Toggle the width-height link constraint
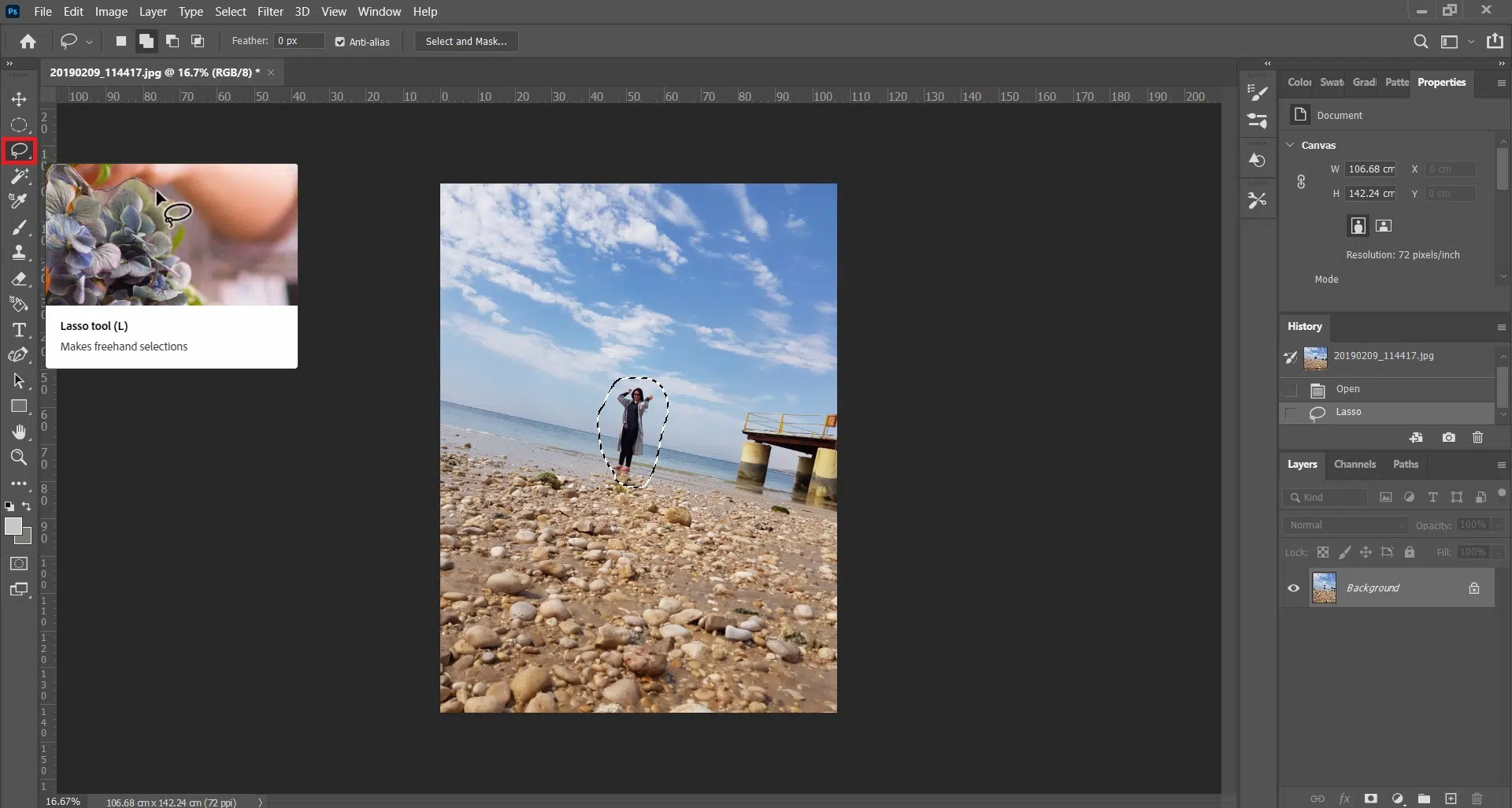The image size is (1512, 808). point(1301,182)
